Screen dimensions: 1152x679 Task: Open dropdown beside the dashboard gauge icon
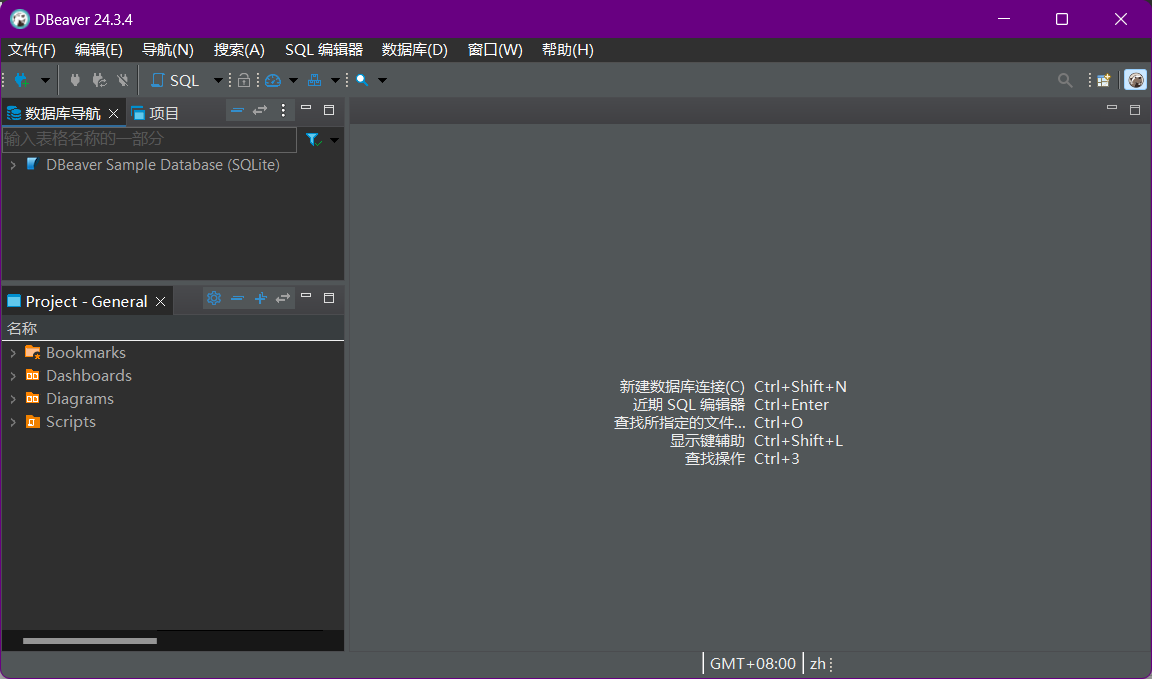[293, 80]
